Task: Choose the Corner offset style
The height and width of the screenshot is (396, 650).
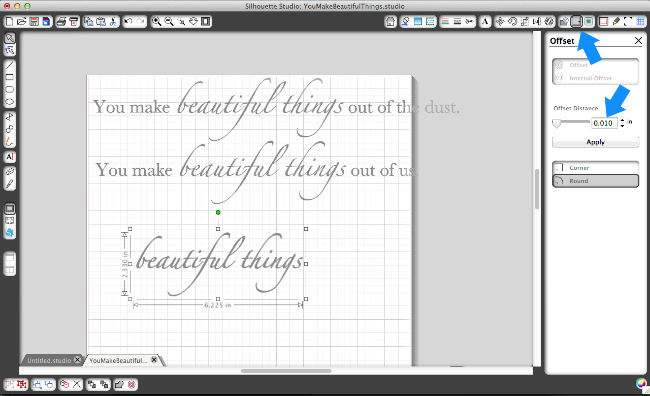Action: [595, 168]
